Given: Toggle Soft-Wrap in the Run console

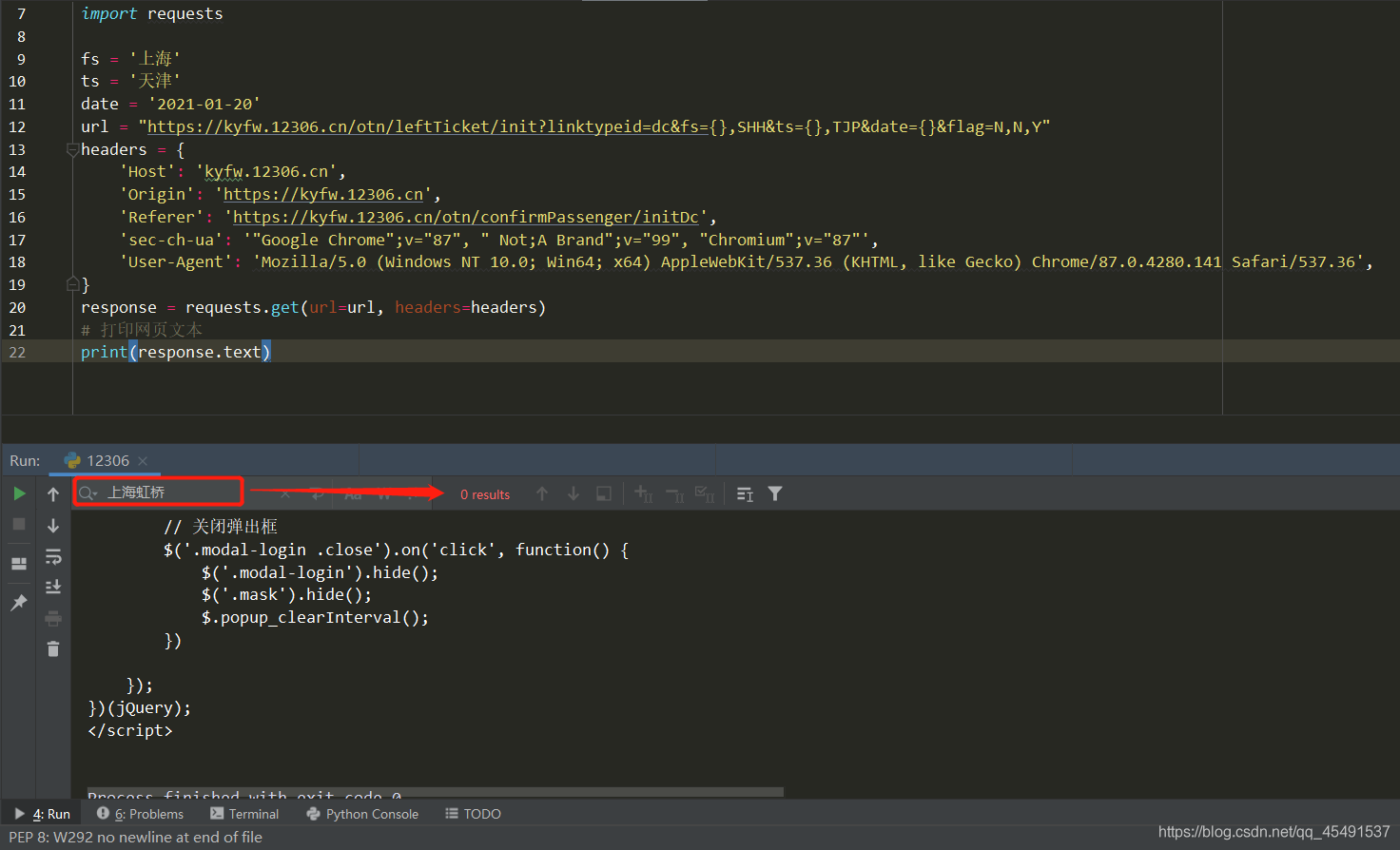Looking at the screenshot, I should click(x=53, y=556).
